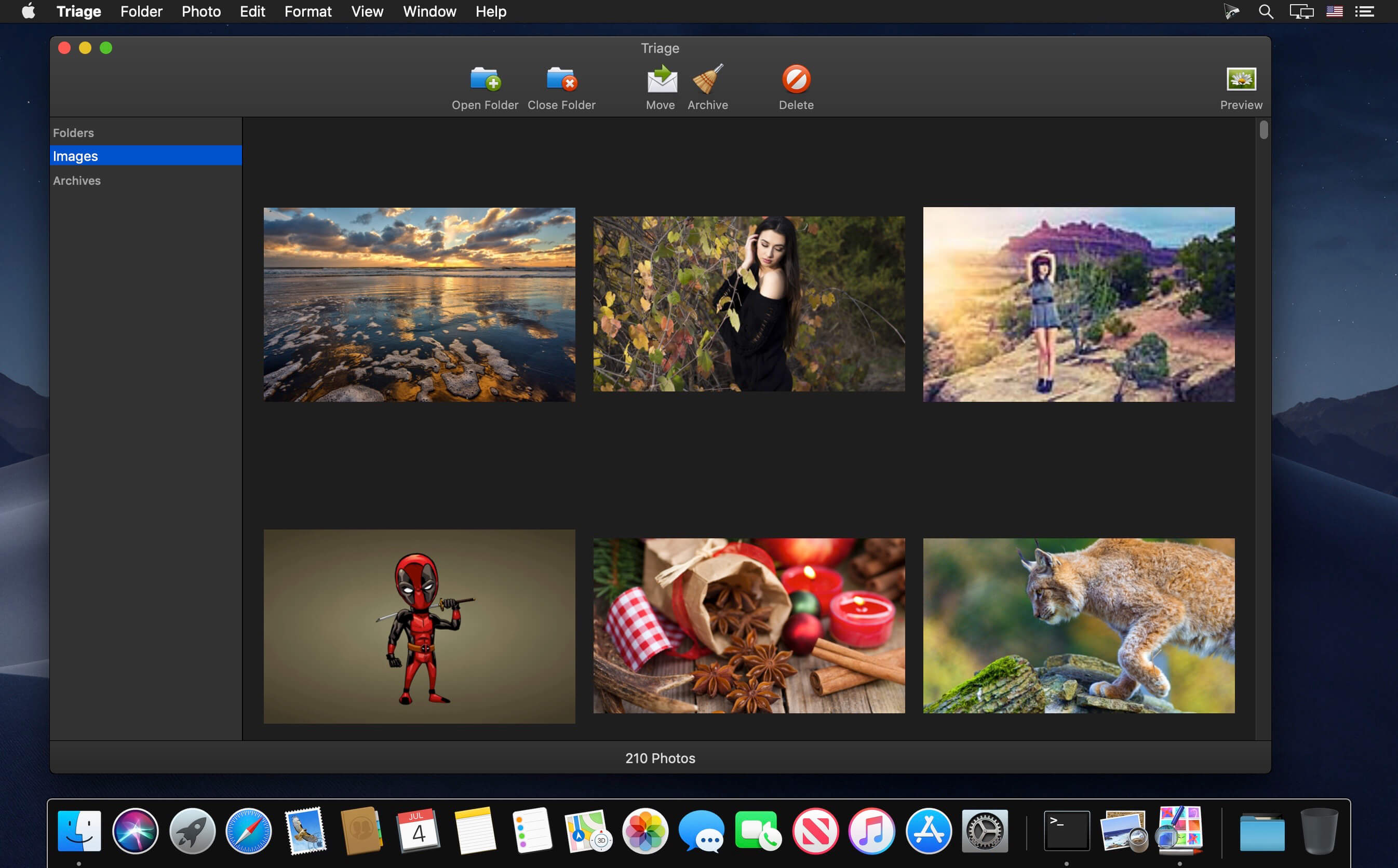Open the View menu
The height and width of the screenshot is (868, 1398).
[367, 11]
